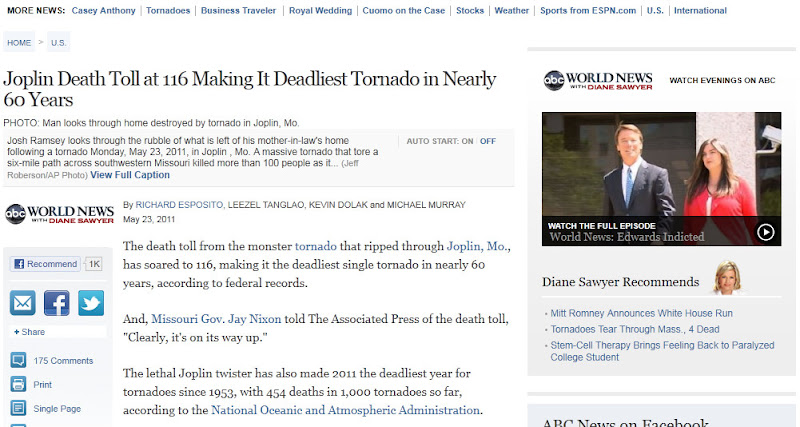Go to Stocks section
Viewport: 800px width, 427px height.
(x=470, y=10)
